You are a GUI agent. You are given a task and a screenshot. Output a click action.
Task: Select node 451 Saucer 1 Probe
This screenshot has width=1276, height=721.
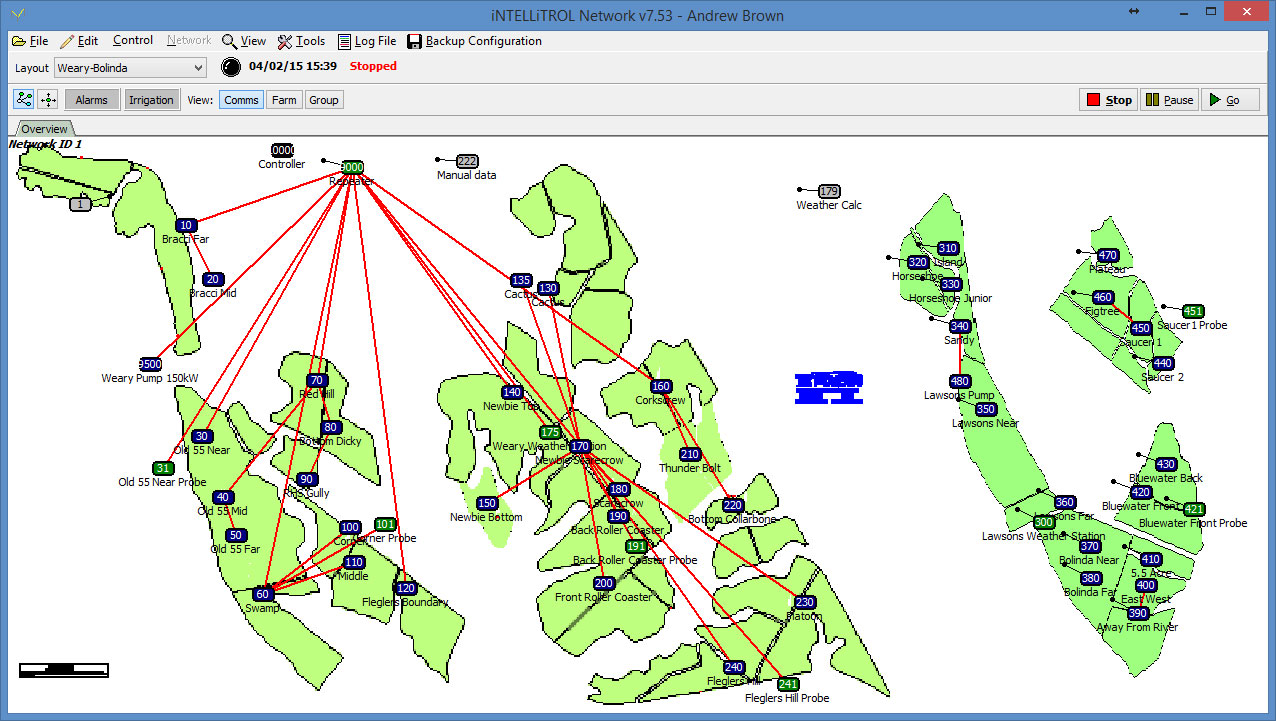(1193, 311)
